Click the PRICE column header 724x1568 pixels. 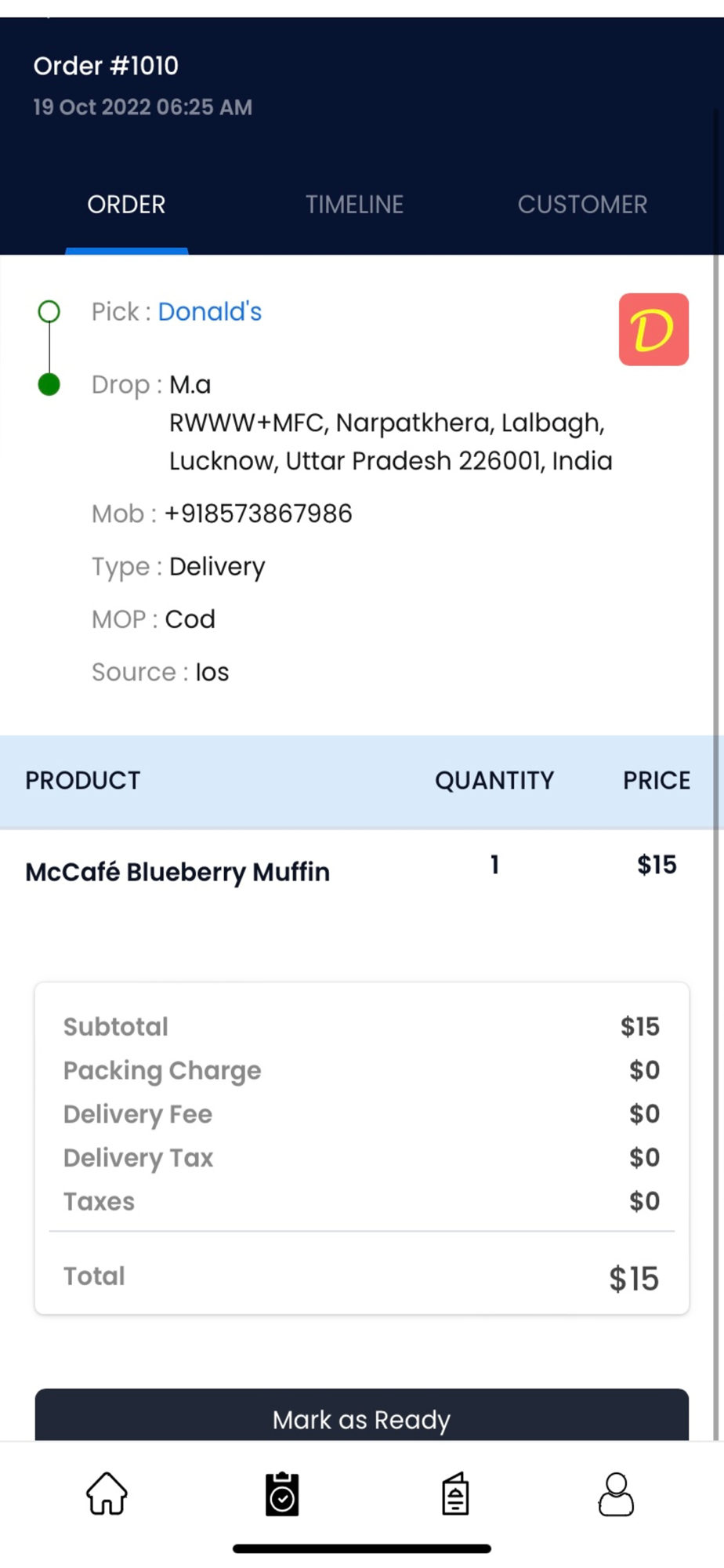pos(657,781)
